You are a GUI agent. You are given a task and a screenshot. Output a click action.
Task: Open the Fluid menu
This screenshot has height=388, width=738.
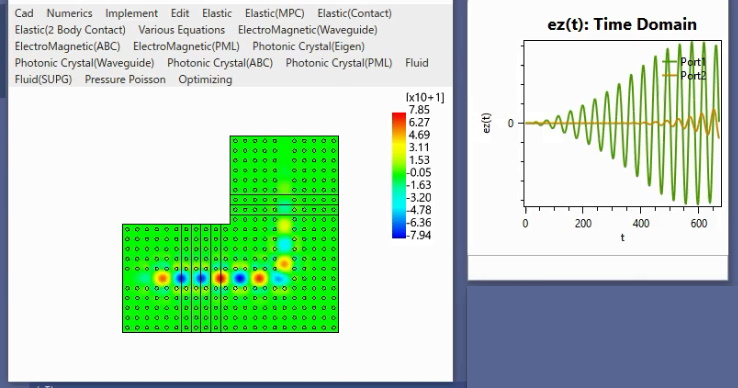tap(417, 63)
